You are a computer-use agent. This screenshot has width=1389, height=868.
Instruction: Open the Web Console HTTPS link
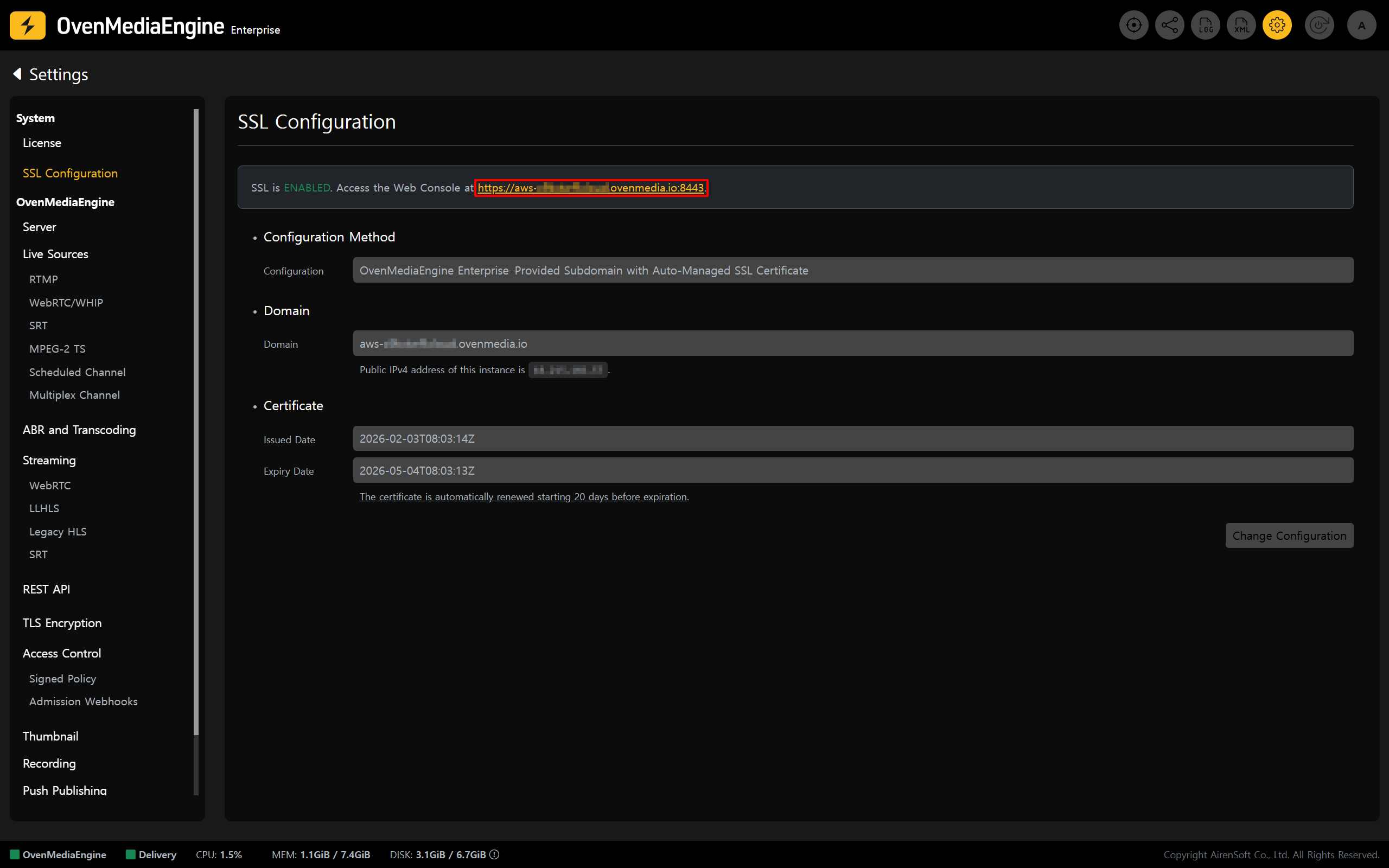point(591,188)
